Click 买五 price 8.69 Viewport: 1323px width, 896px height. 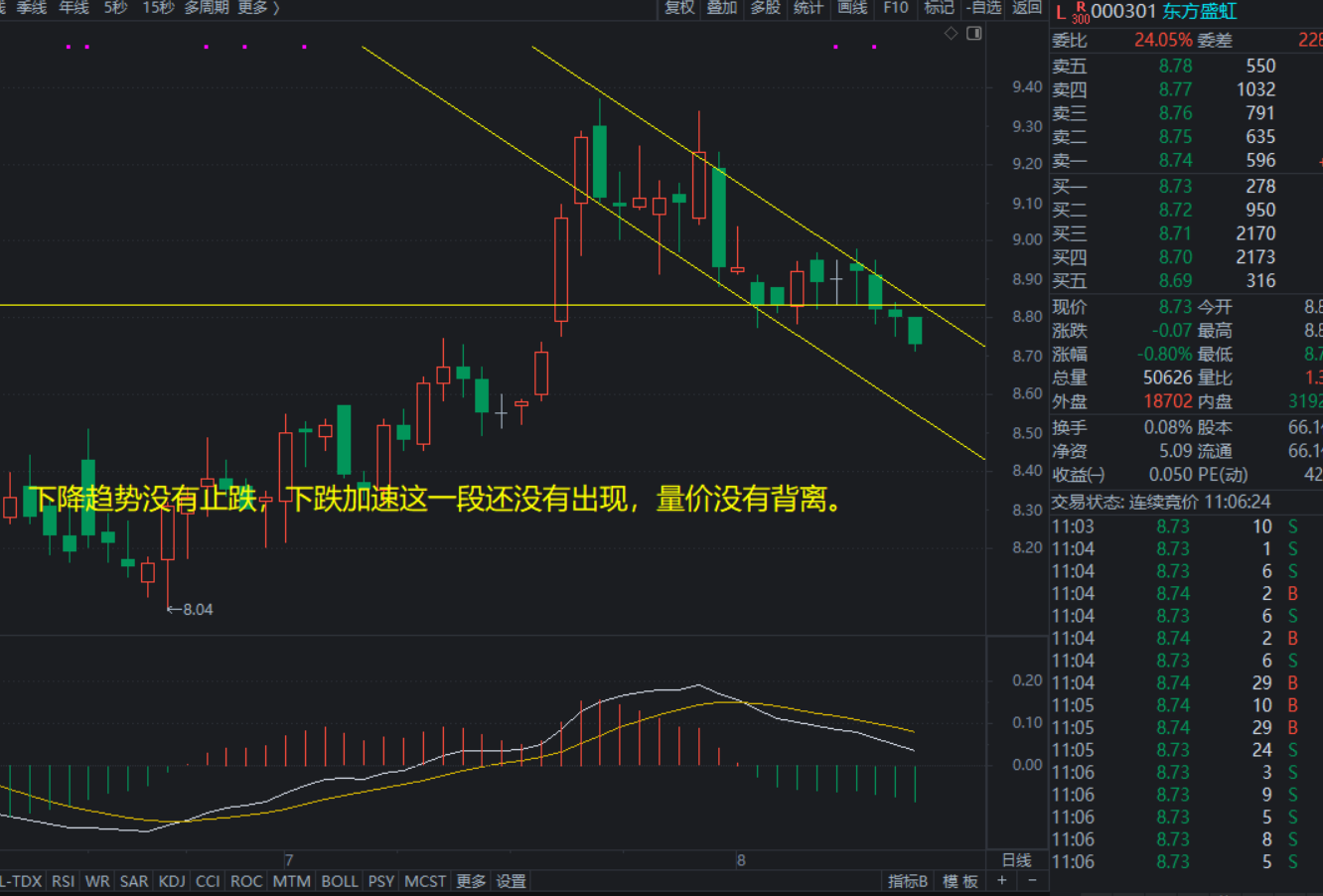pyautogui.click(x=1175, y=281)
